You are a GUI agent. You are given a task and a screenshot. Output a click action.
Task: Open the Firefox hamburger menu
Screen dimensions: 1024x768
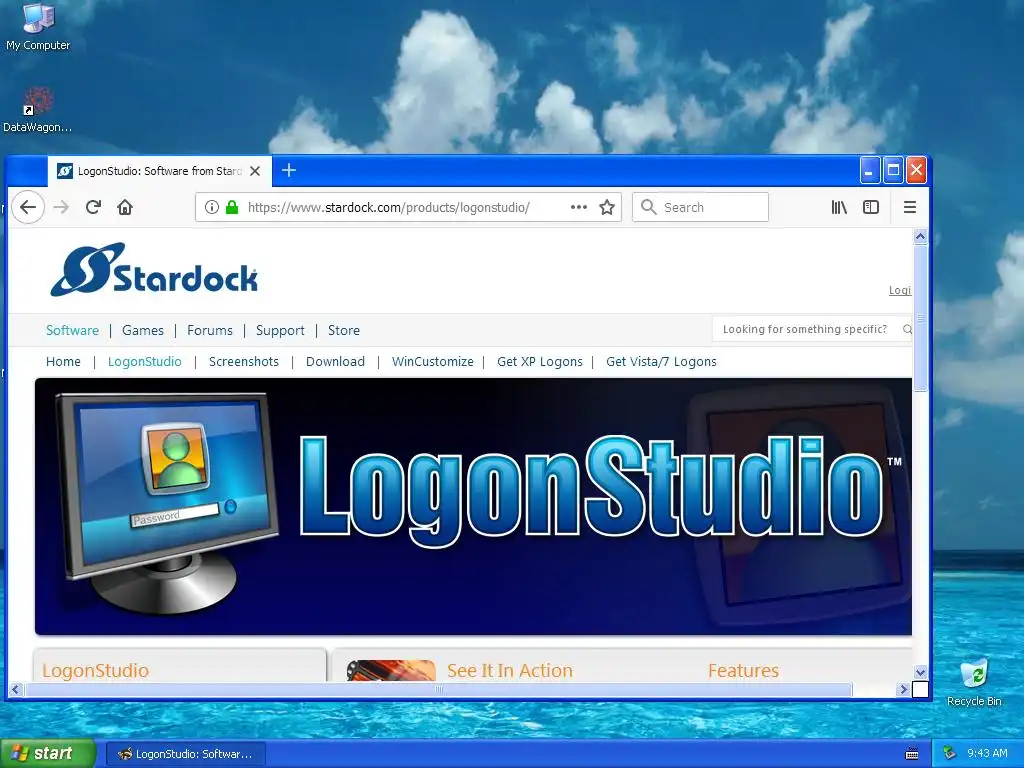click(x=909, y=208)
